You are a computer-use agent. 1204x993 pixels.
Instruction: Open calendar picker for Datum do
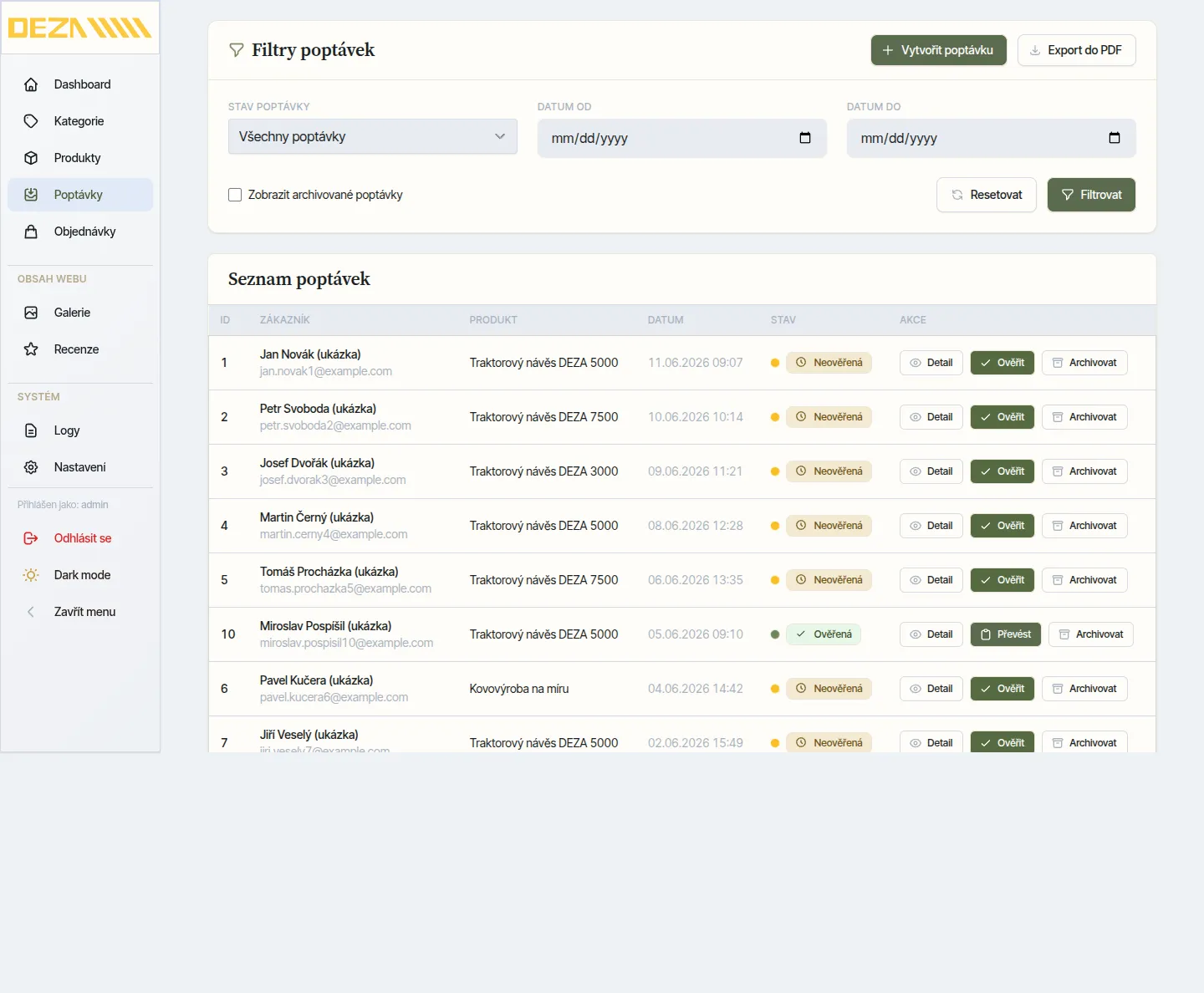(x=1115, y=138)
